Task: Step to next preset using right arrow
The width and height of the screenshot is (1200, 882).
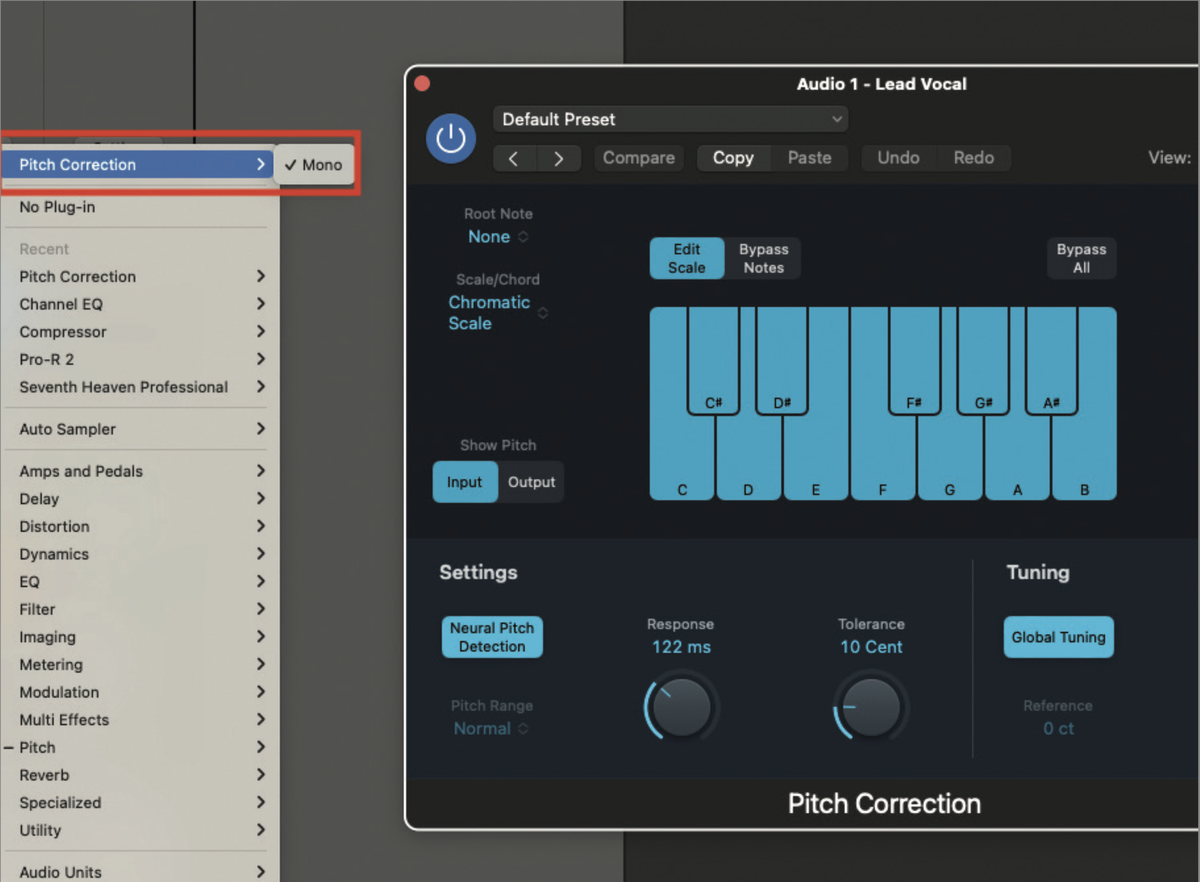Action: click(558, 157)
